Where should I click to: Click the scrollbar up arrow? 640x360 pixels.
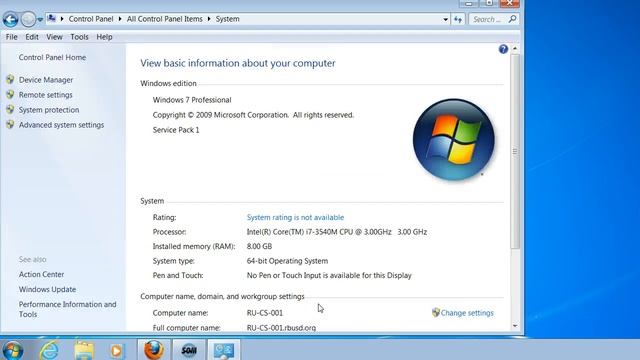coord(515,48)
